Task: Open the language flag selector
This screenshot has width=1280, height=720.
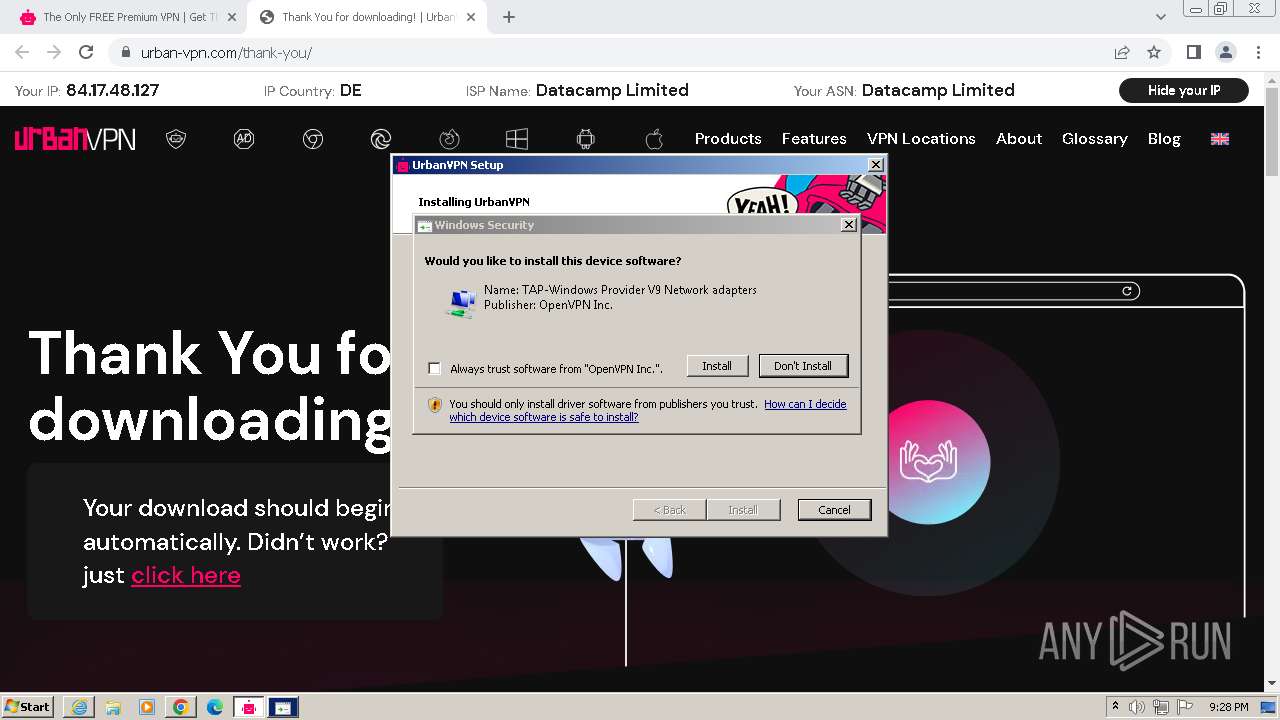Action: [x=1220, y=139]
